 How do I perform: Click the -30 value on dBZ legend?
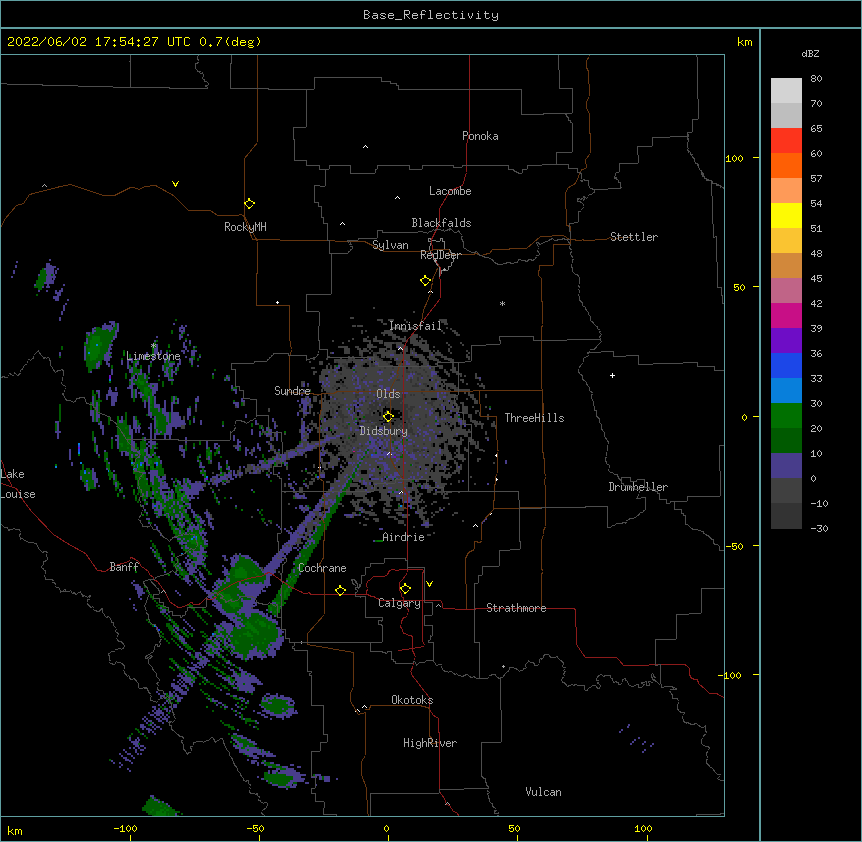click(x=819, y=528)
